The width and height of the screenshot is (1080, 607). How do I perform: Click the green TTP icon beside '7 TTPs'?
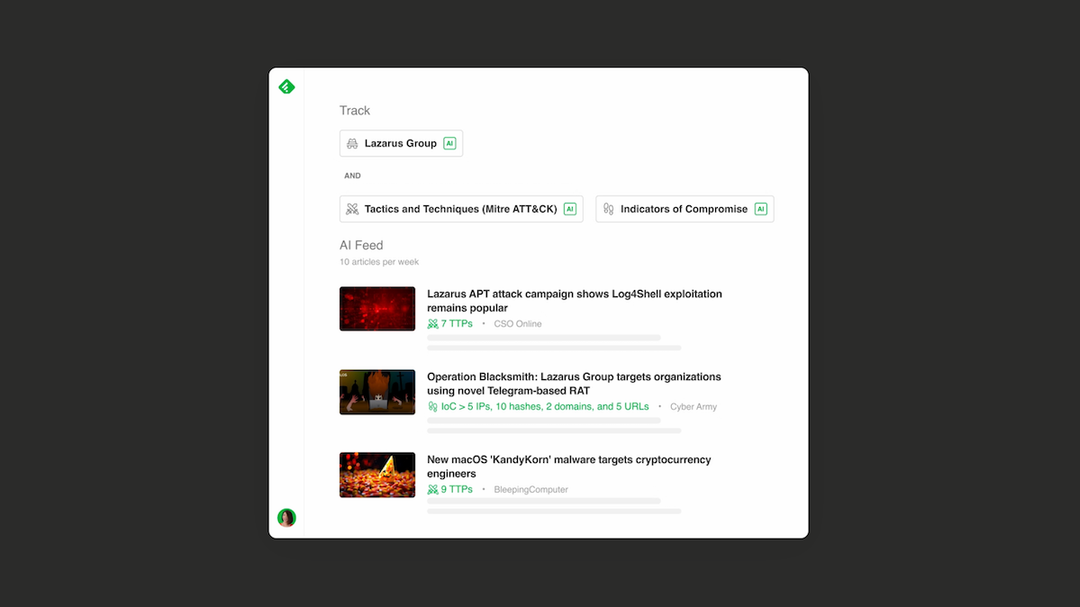pyautogui.click(x=431, y=323)
